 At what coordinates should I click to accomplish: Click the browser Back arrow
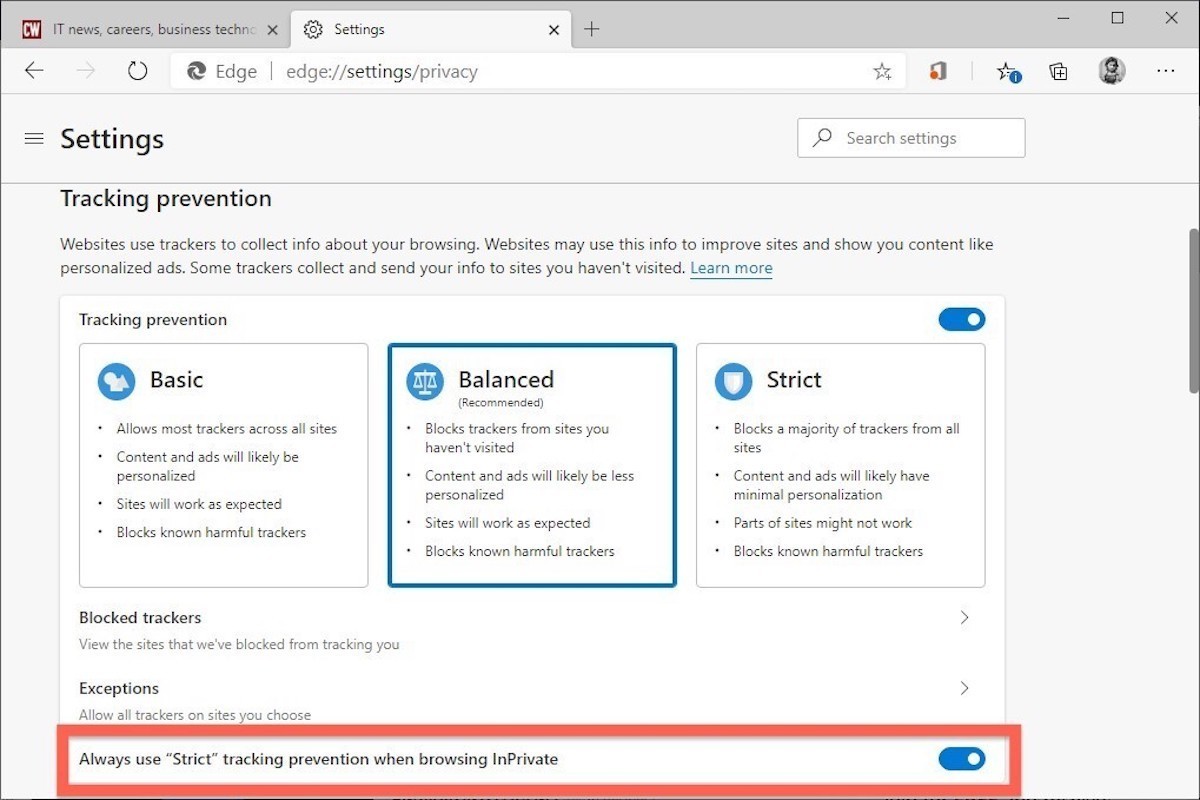[x=34, y=71]
